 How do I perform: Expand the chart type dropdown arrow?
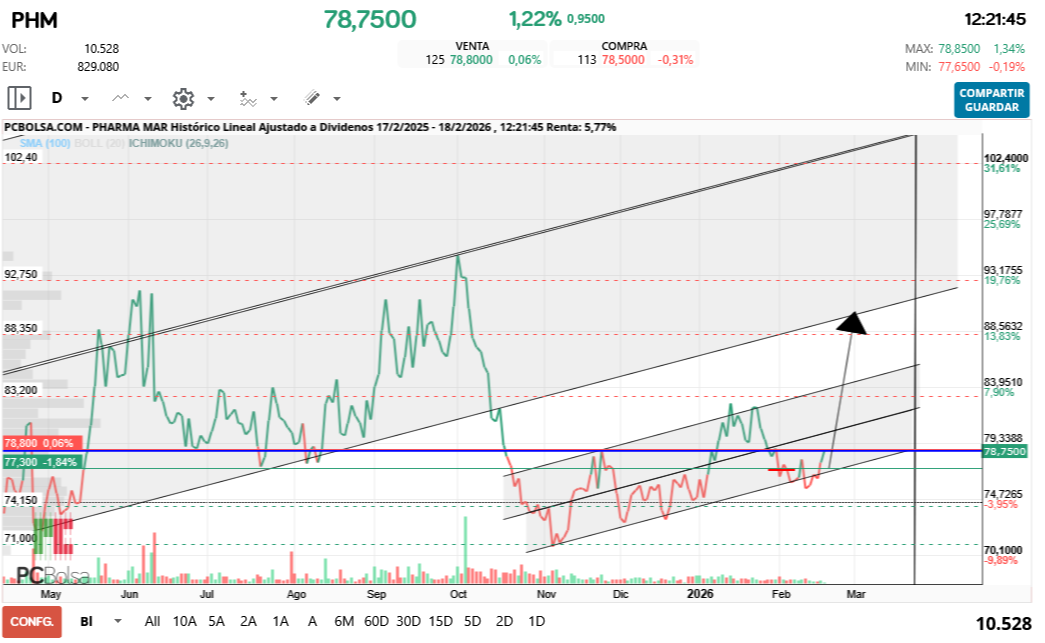[x=148, y=99]
